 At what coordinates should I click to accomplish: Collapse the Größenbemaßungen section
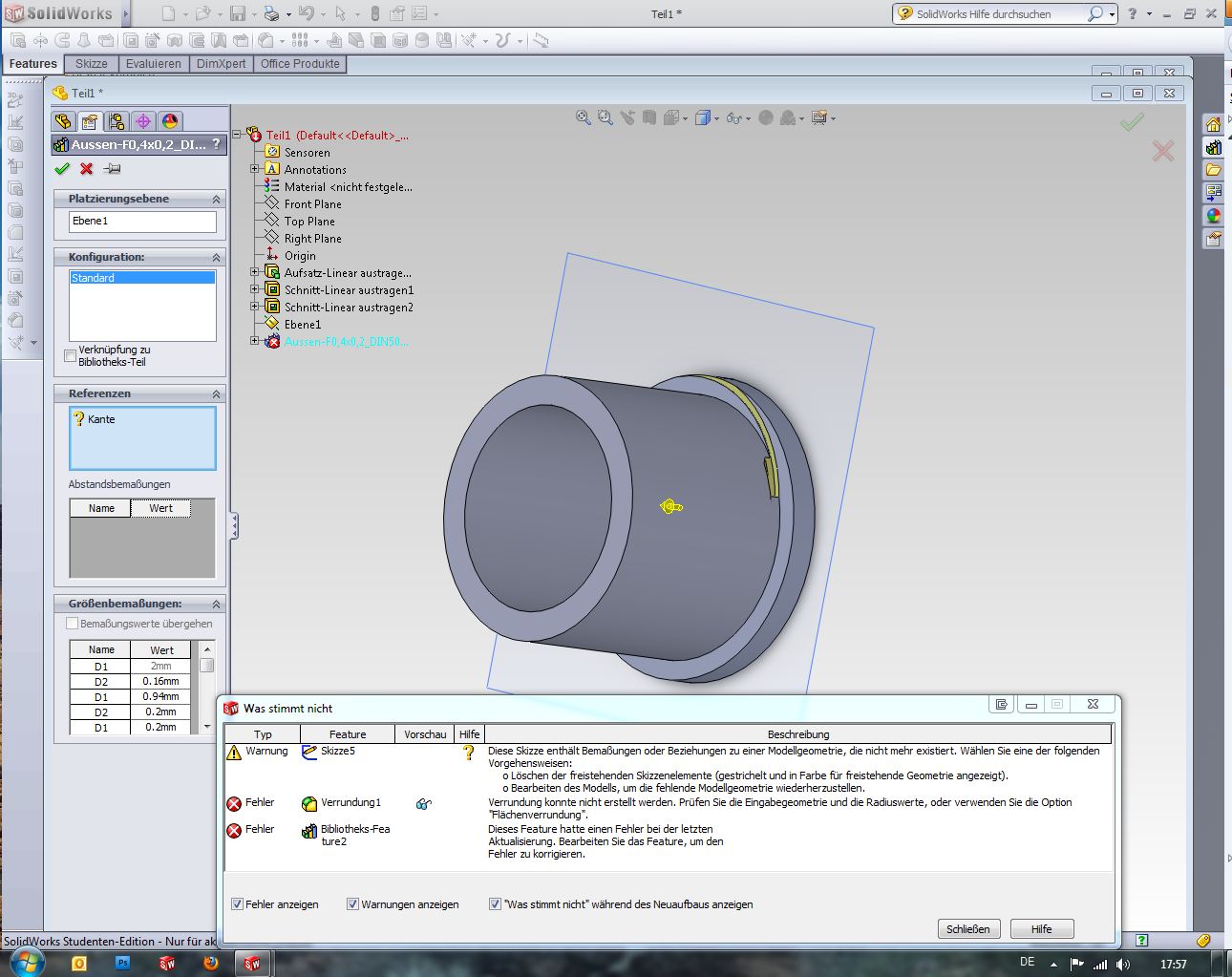[216, 605]
